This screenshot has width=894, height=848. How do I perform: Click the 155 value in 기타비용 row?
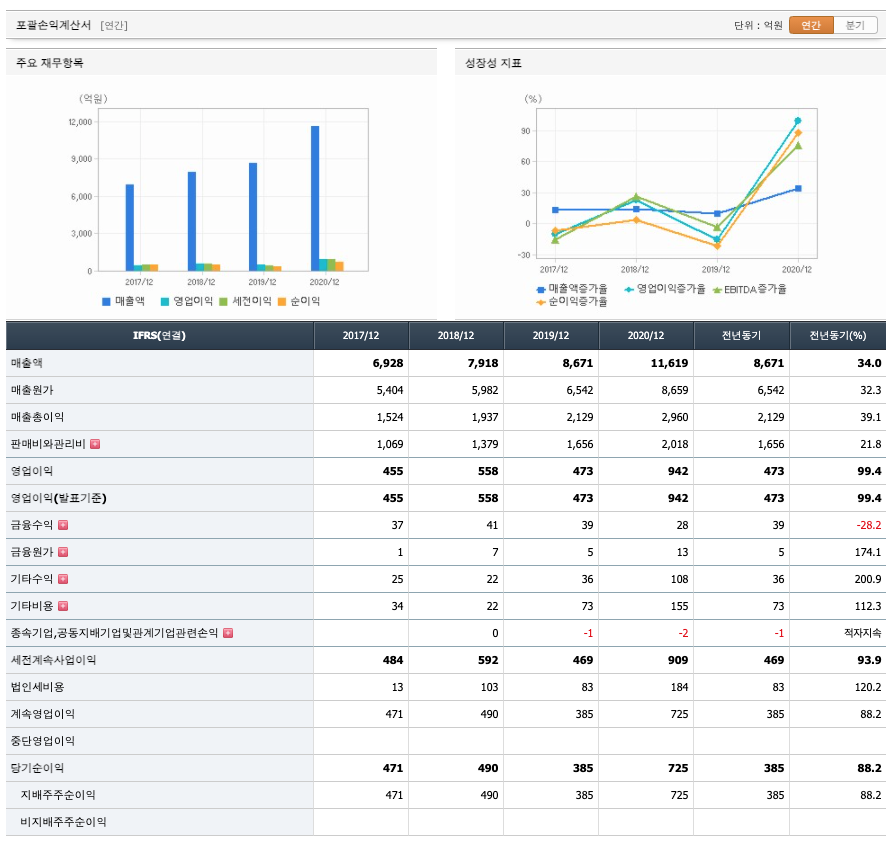(x=679, y=606)
